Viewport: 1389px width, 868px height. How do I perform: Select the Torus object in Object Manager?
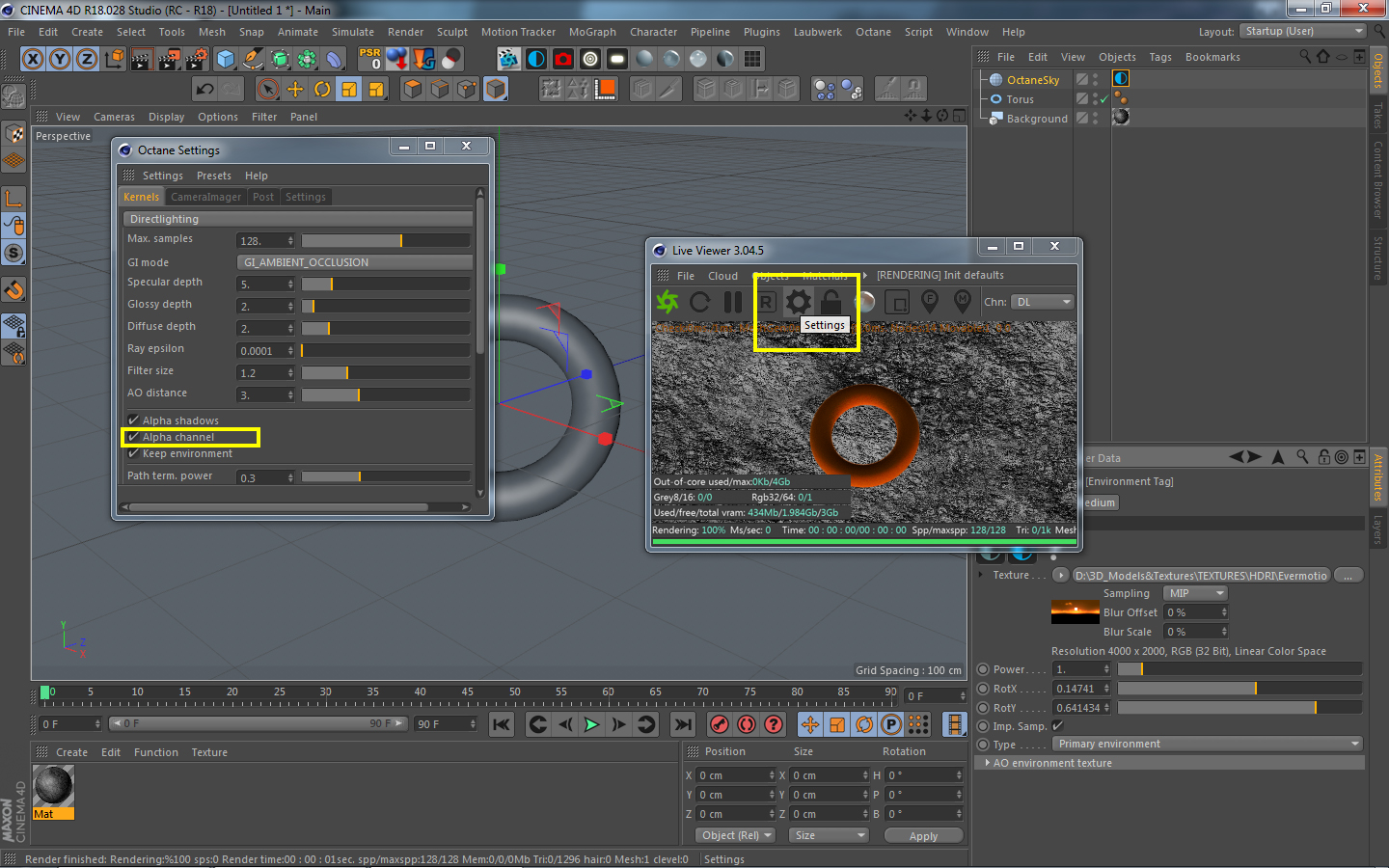click(x=1020, y=99)
